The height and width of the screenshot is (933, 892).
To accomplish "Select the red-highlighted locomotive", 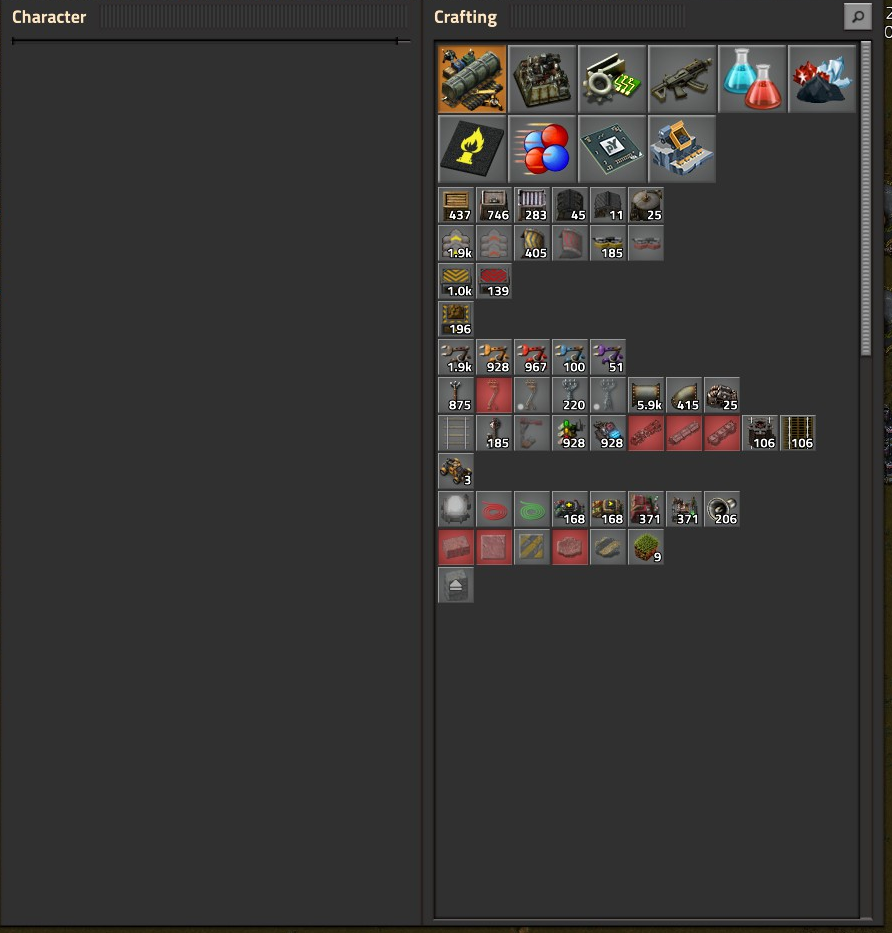I will (646, 433).
